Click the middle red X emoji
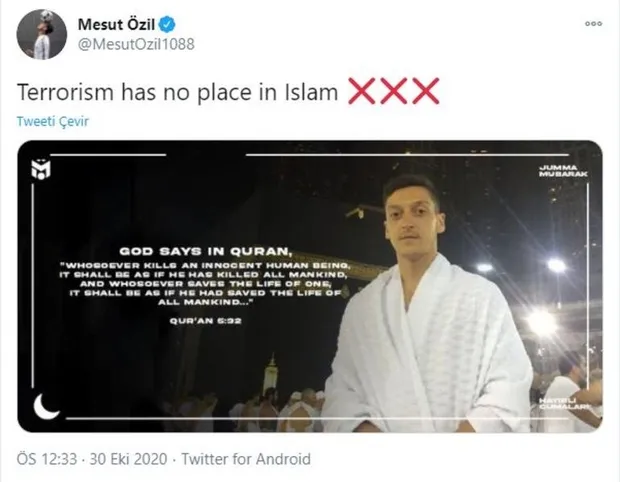Image resolution: width=620 pixels, height=482 pixels. [394, 91]
